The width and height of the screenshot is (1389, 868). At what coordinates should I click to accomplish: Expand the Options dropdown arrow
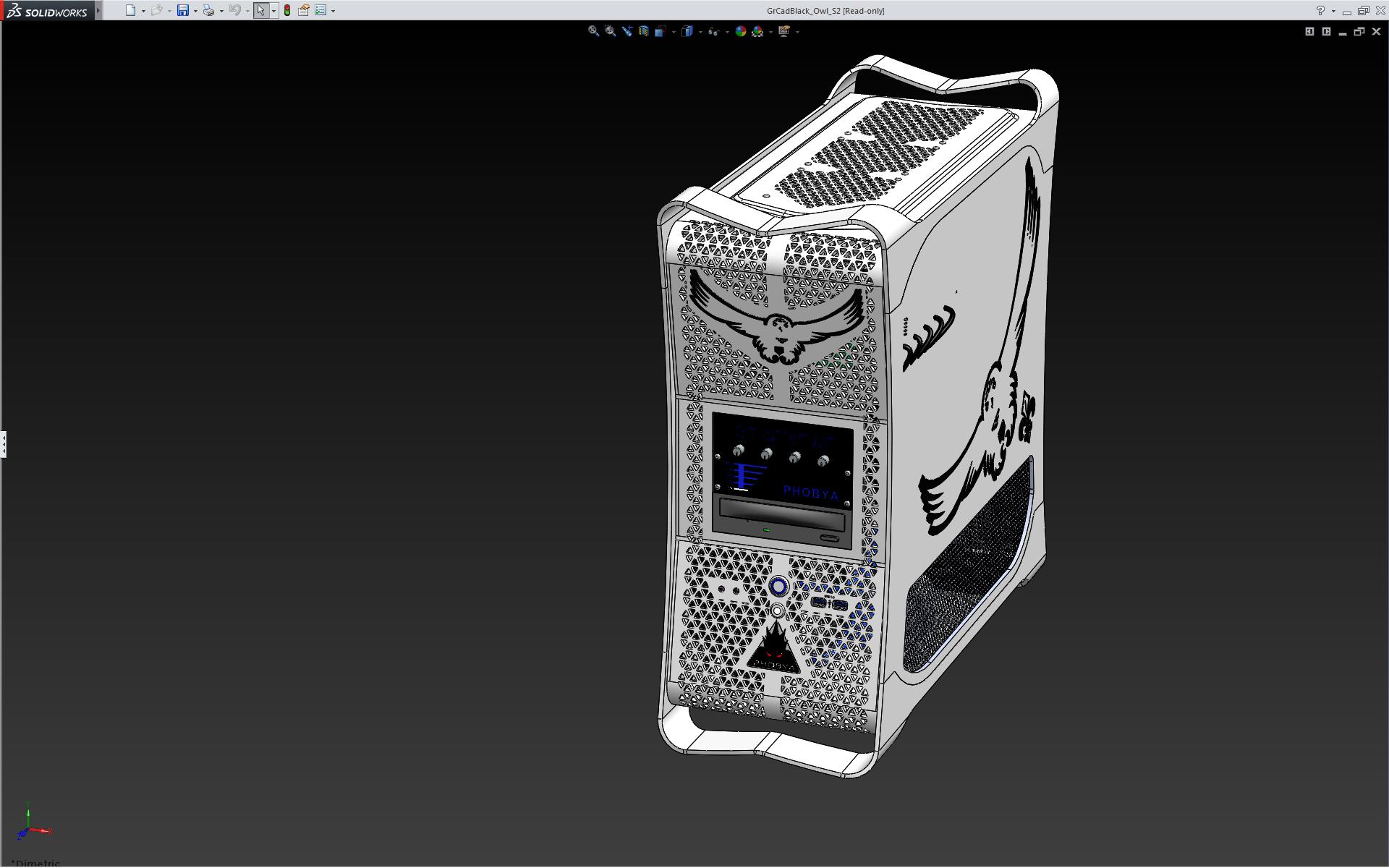333,11
